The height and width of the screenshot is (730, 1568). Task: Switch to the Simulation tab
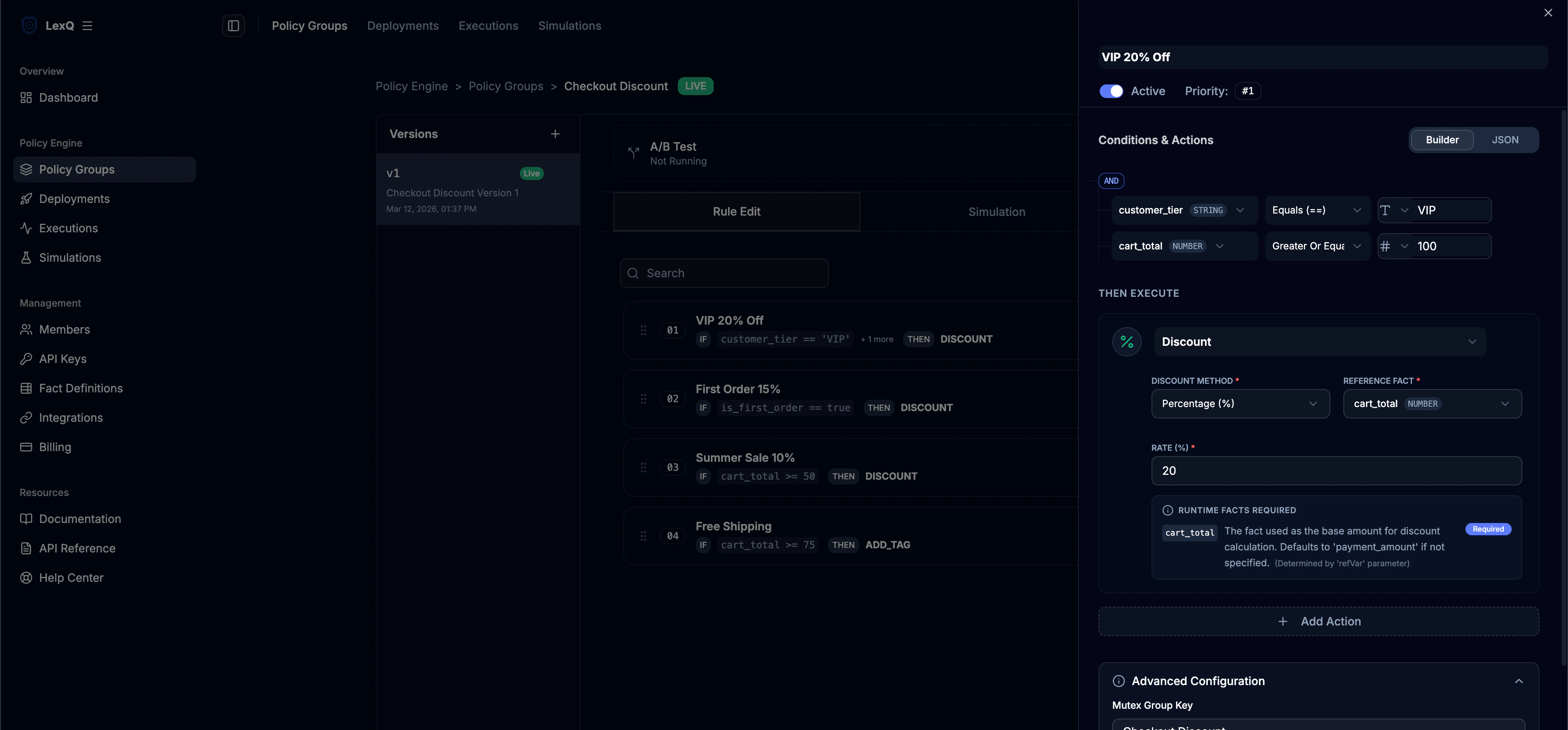coord(996,212)
